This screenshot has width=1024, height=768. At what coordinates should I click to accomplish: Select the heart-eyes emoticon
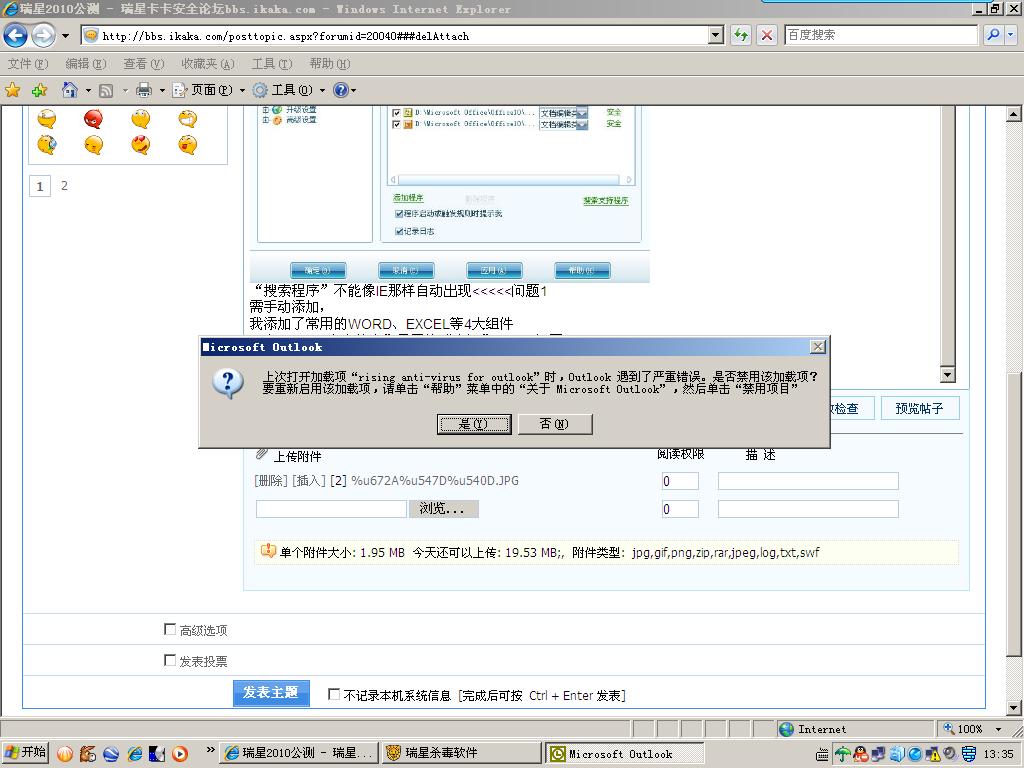click(140, 144)
